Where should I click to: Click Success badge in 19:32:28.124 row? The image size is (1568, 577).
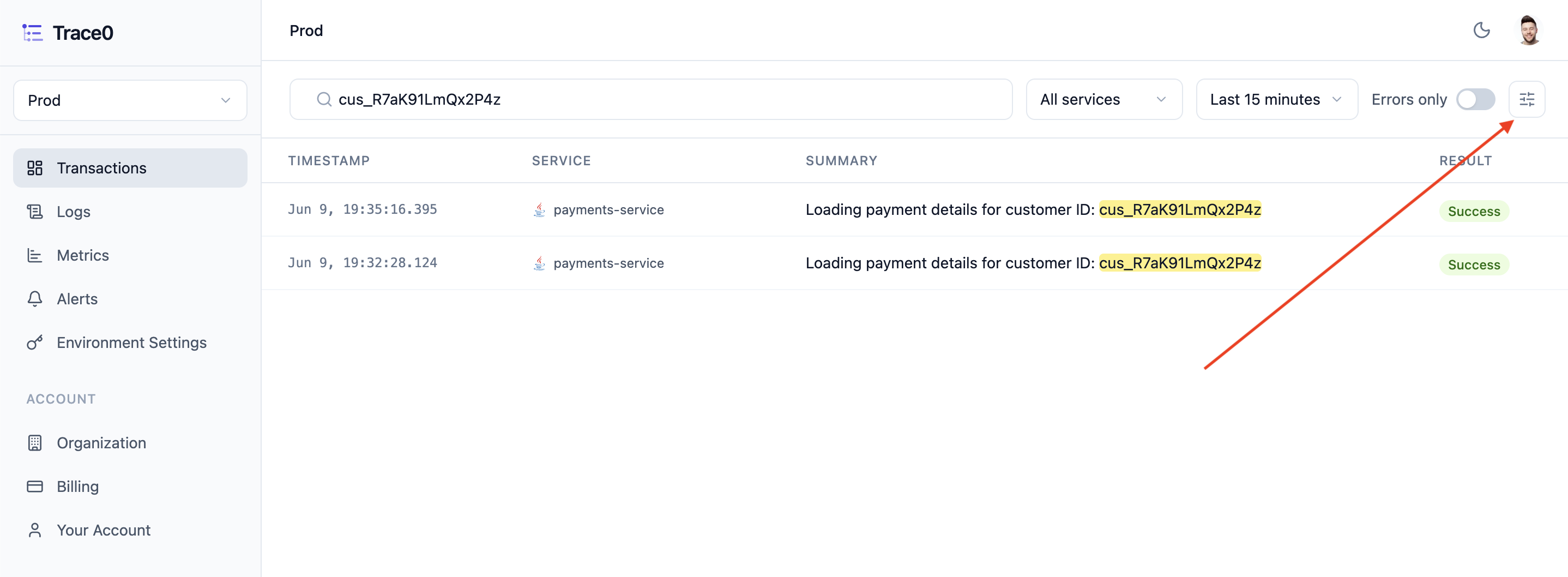[x=1474, y=265]
